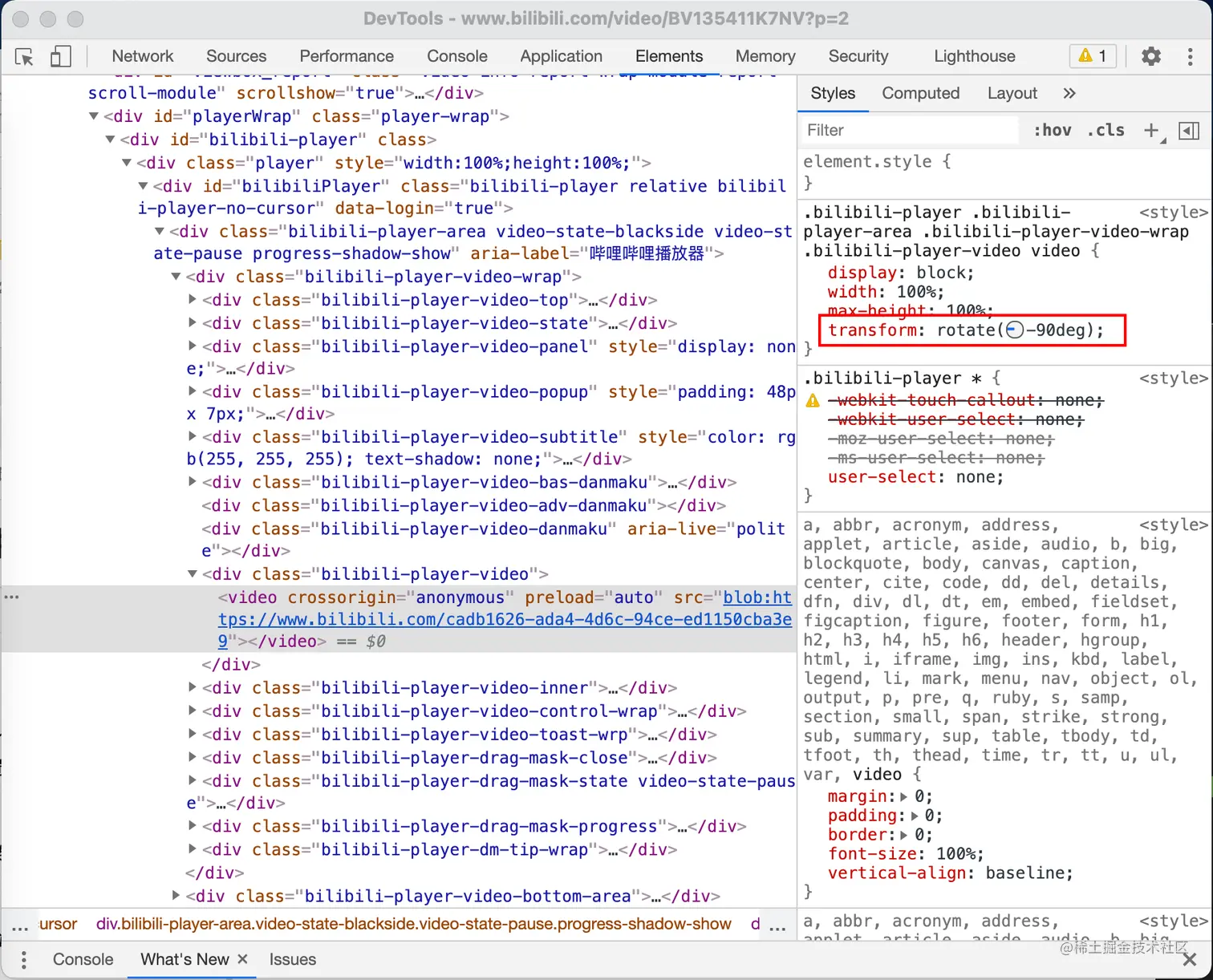The image size is (1213, 980).
Task: Open the DevTools three-dot customize menu
Action: pyautogui.click(x=1190, y=56)
